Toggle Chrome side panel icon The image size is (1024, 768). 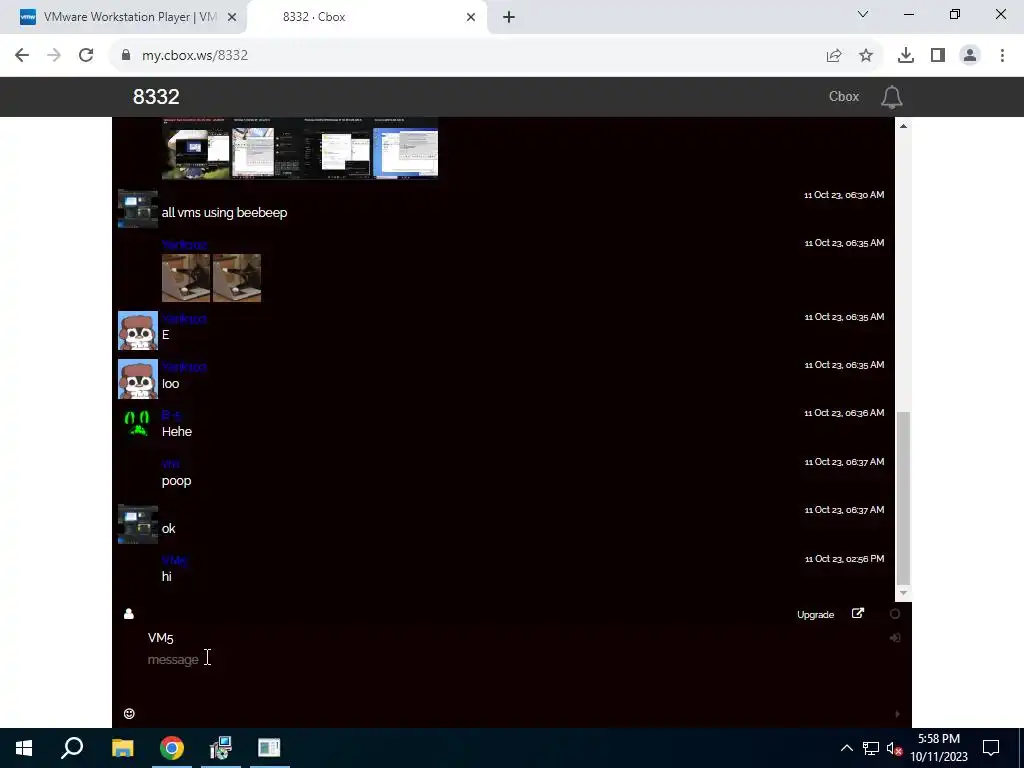tap(938, 56)
